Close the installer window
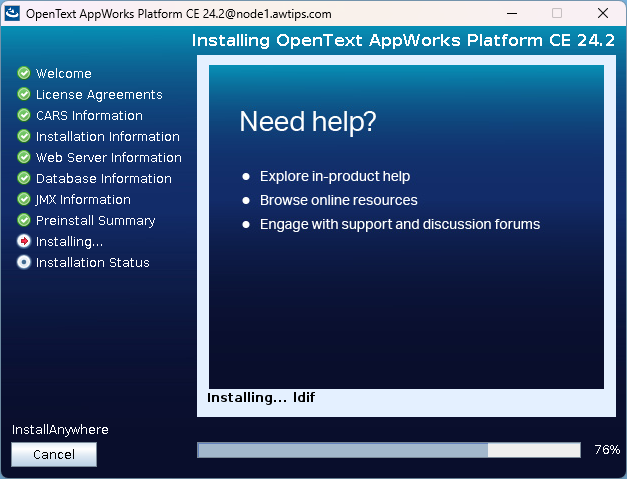Image resolution: width=627 pixels, height=479 pixels. (602, 14)
